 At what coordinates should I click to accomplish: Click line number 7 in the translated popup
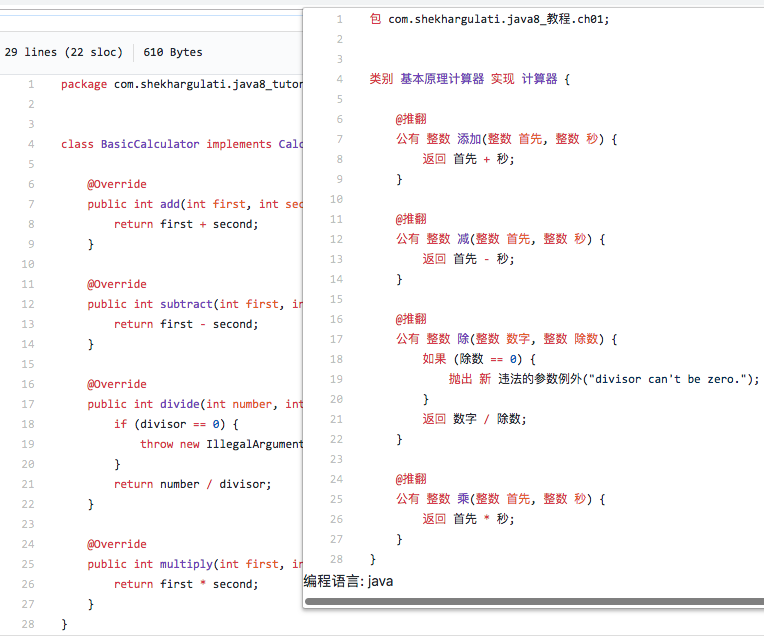tap(340, 139)
